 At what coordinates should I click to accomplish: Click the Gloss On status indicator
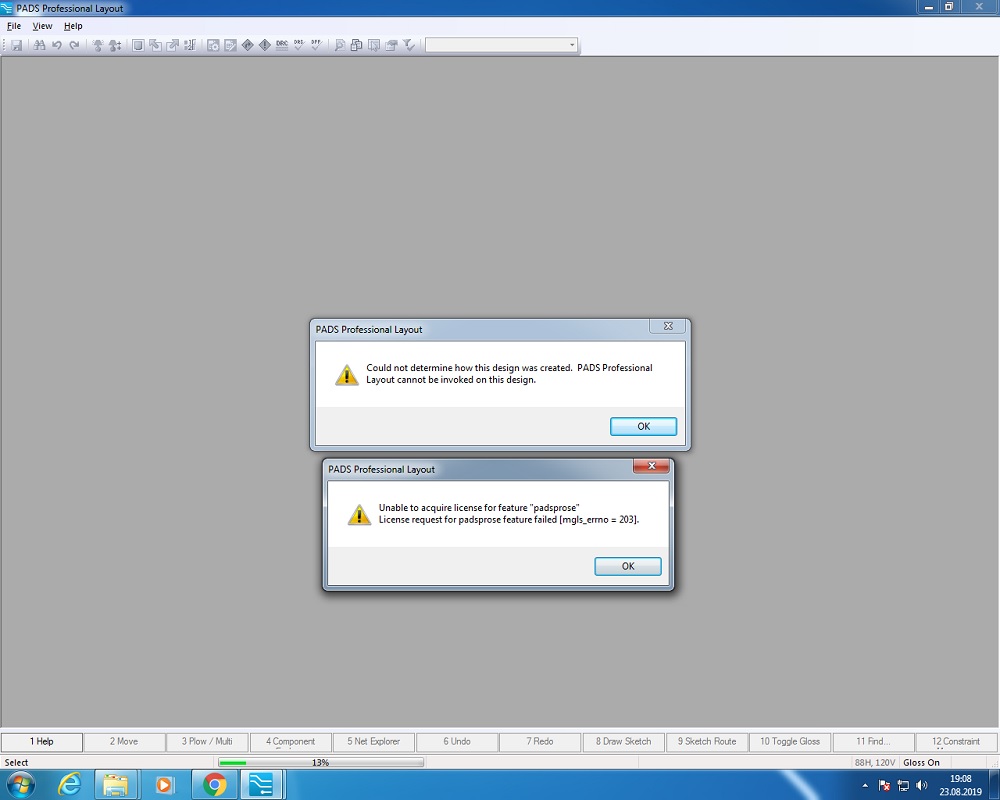click(x=921, y=763)
